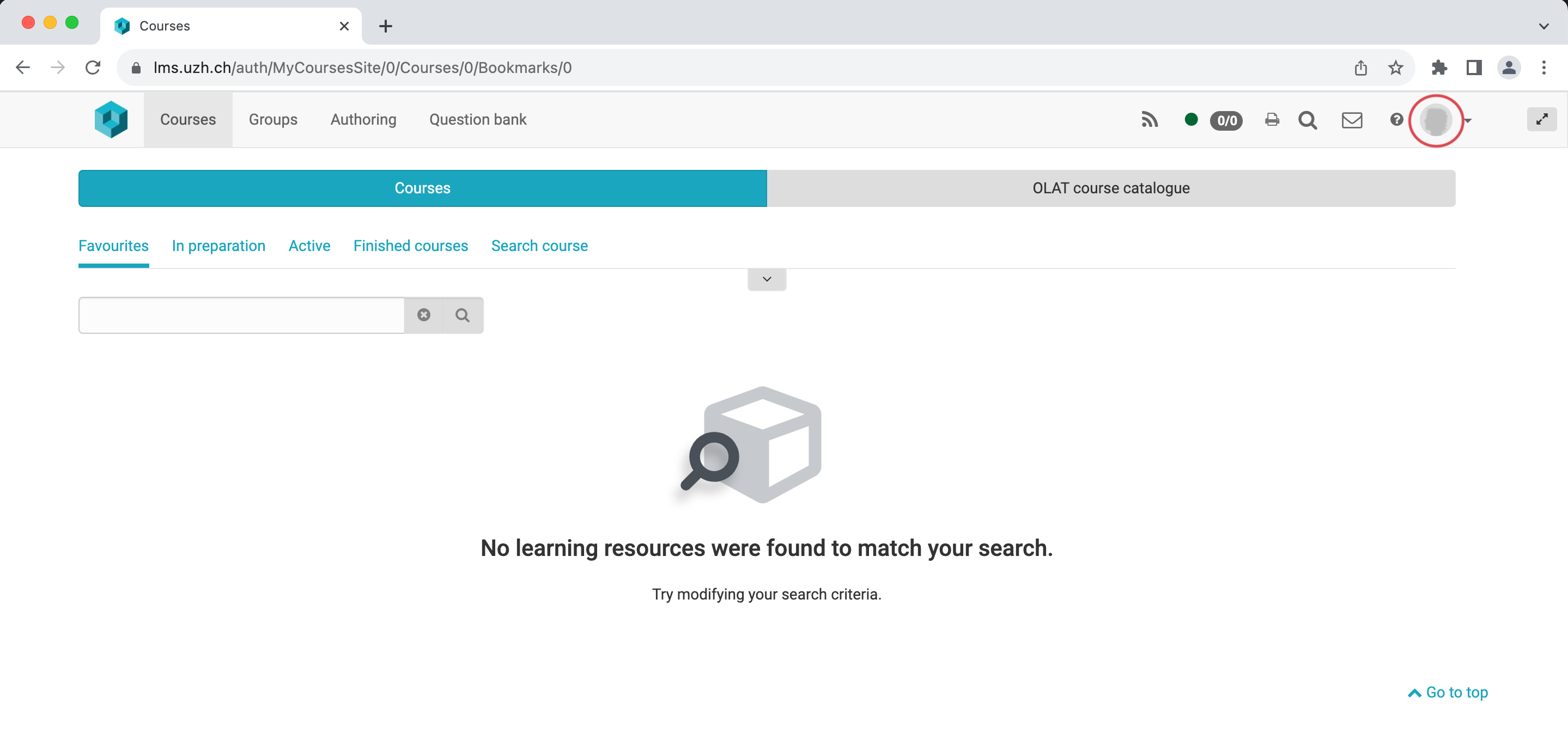Open the Chrome profile icon

(x=1509, y=68)
